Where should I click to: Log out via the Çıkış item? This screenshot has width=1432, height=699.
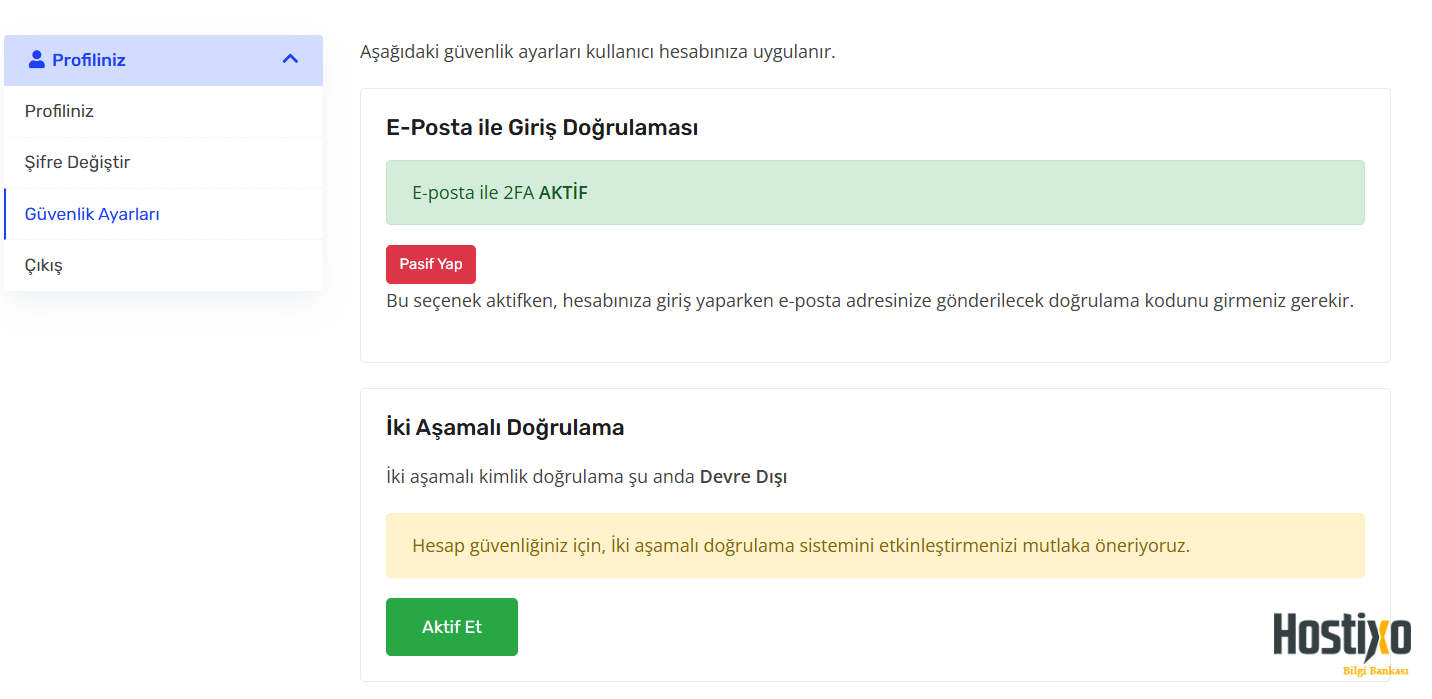[163, 265]
